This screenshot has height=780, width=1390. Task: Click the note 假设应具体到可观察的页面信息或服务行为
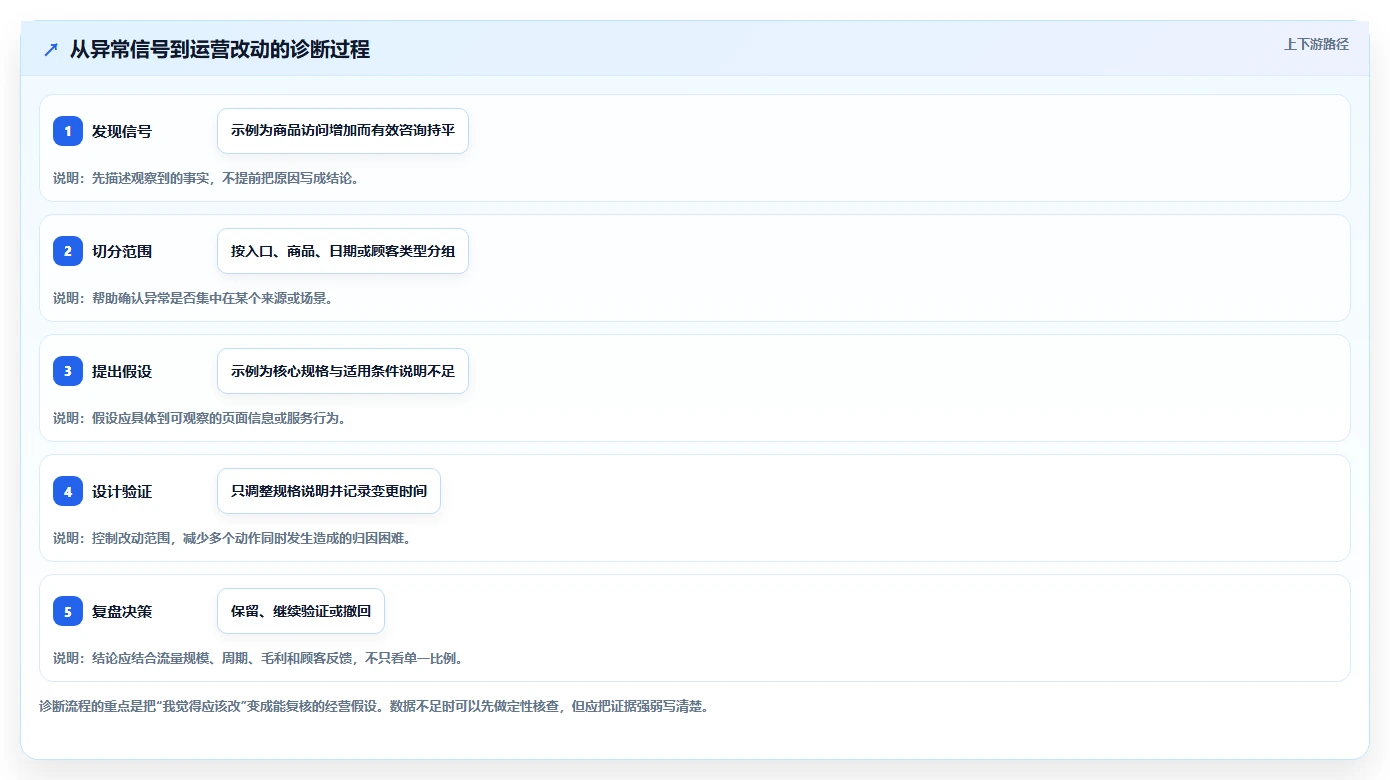coord(219,418)
